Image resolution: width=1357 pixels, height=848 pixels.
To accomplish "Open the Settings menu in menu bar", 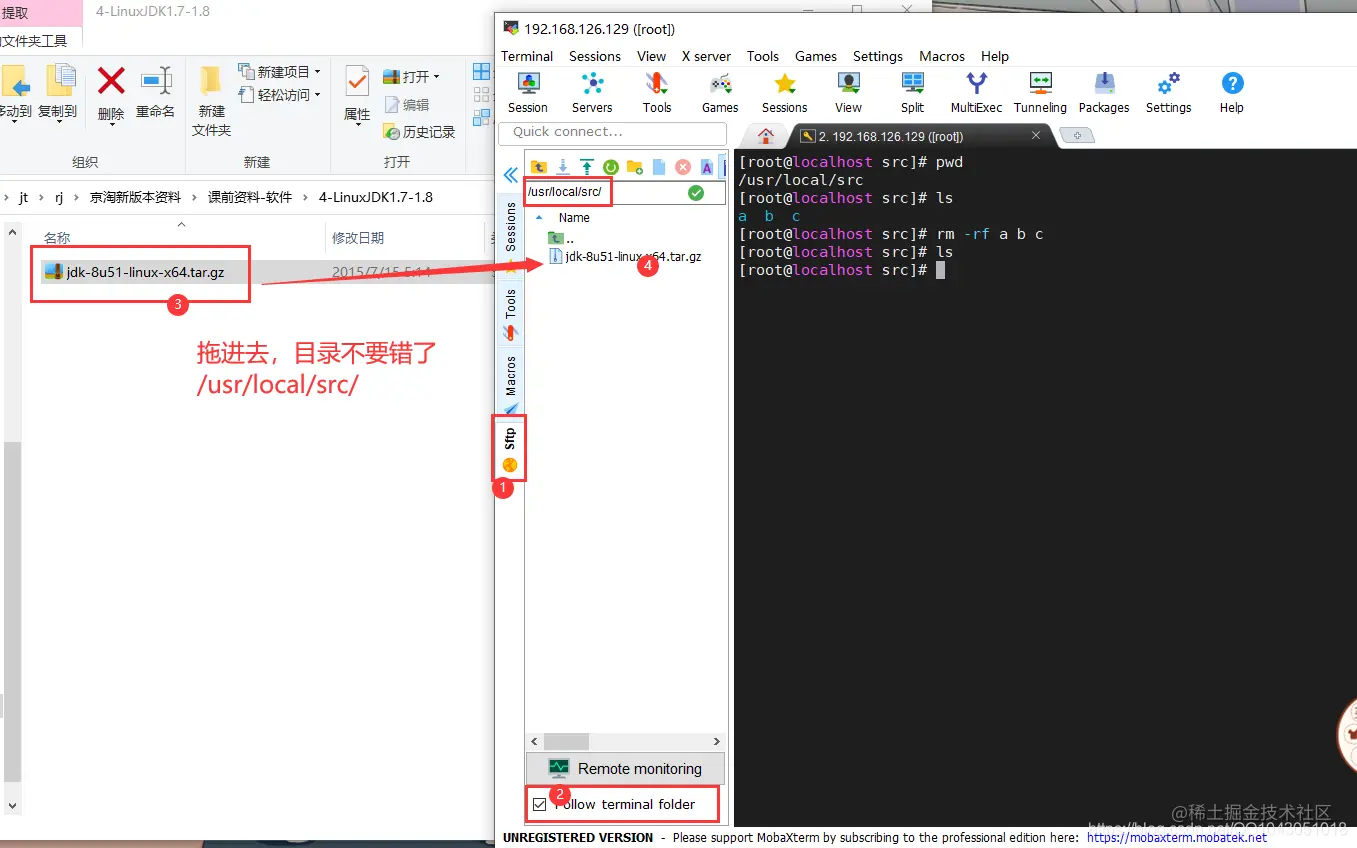I will [878, 56].
